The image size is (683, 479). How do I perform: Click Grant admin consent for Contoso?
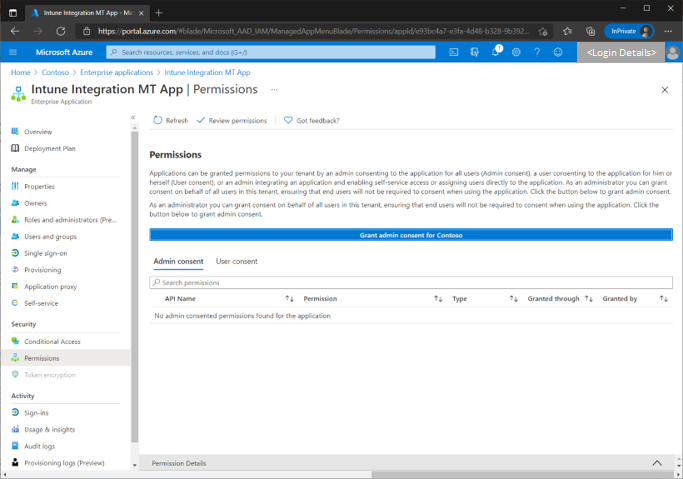[x=411, y=235]
